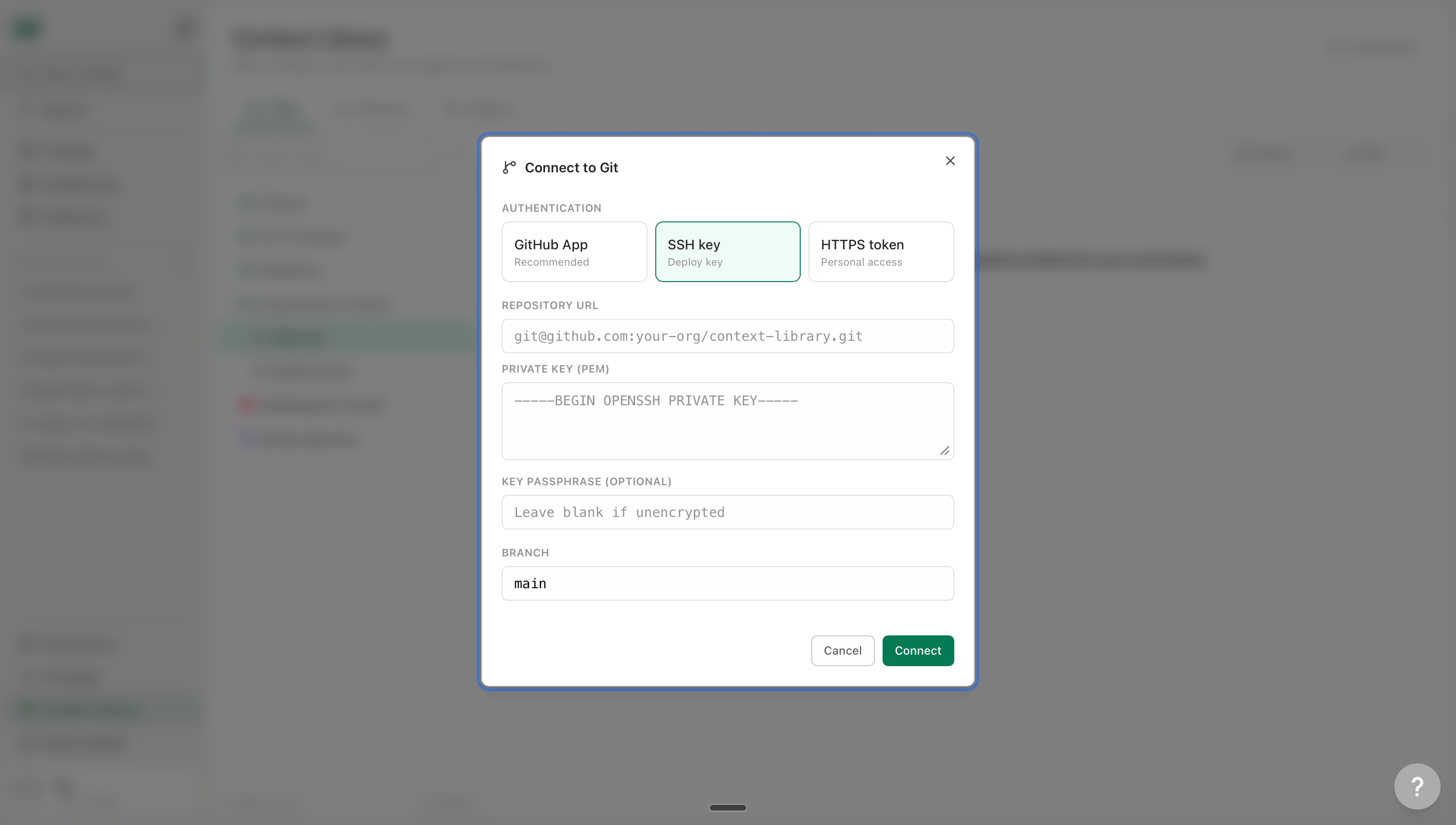Viewport: 1456px width, 825px height.
Task: Grab the textarea resize handle corner
Action: pos(944,451)
